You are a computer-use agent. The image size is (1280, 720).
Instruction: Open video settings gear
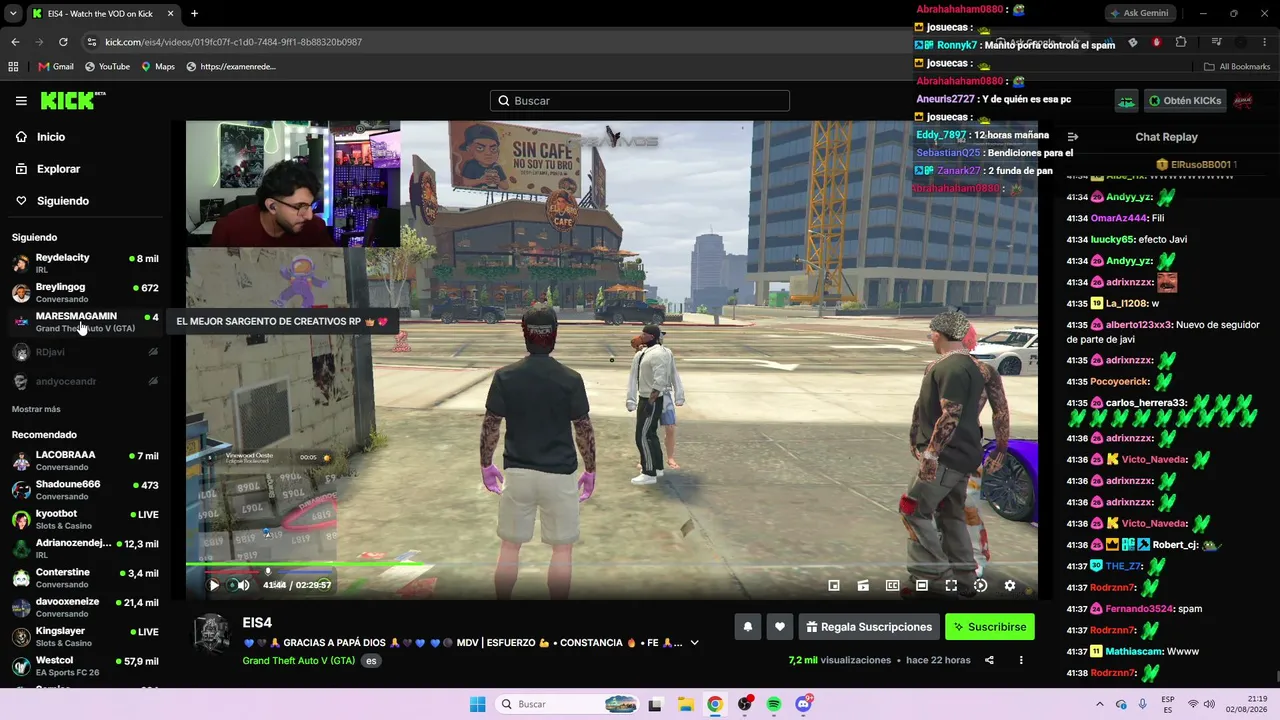point(1009,586)
